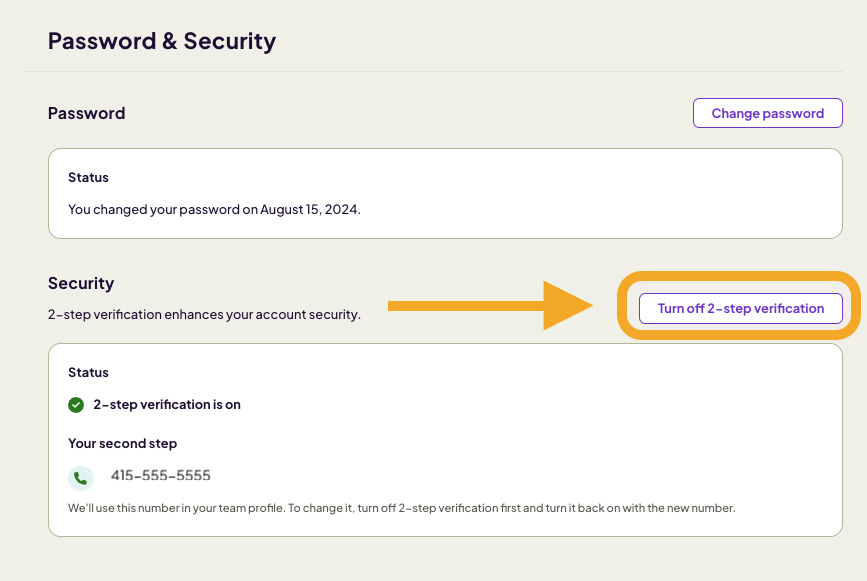The width and height of the screenshot is (867, 581).
Task: Select the orange arrow pointer graphic
Action: [490, 305]
